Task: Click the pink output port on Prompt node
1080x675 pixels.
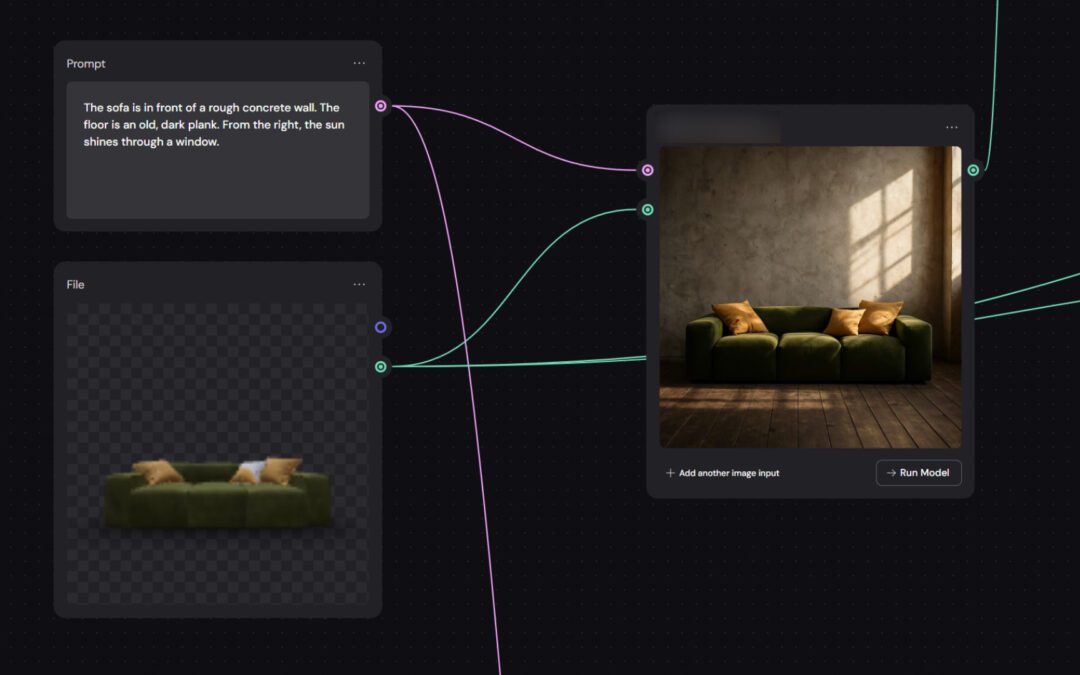Action: (381, 106)
